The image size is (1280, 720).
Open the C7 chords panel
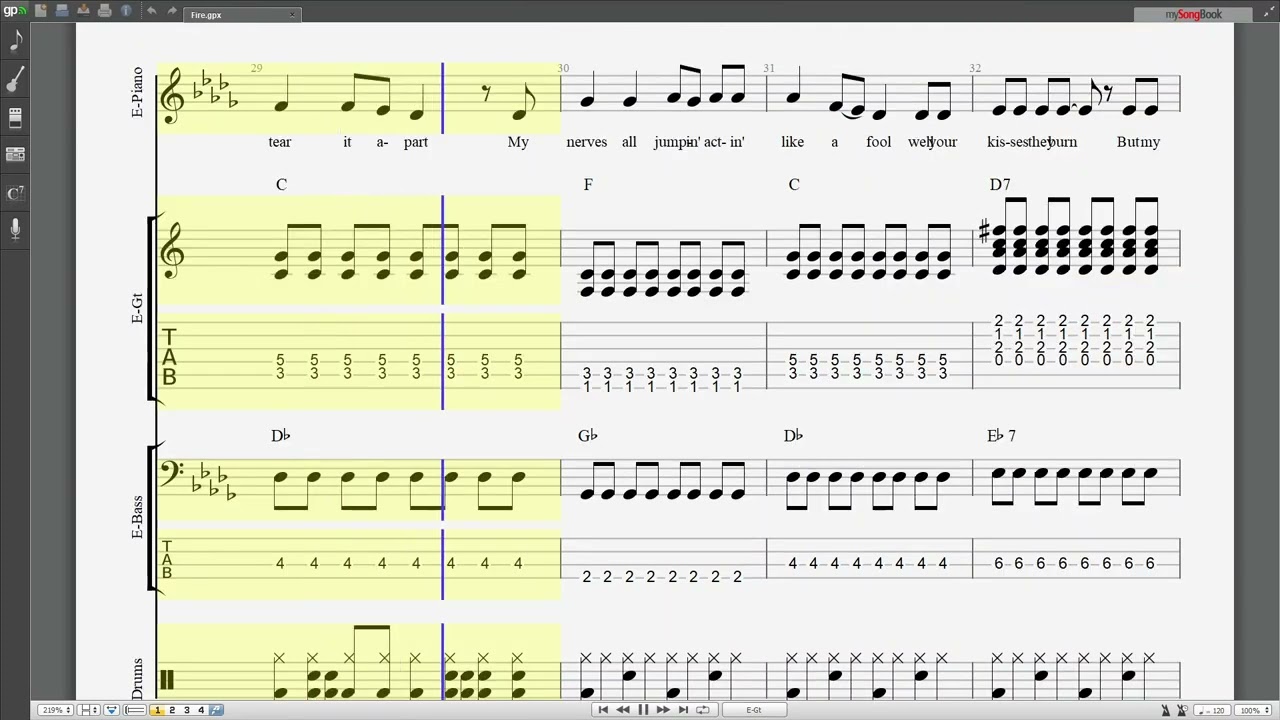(15, 193)
